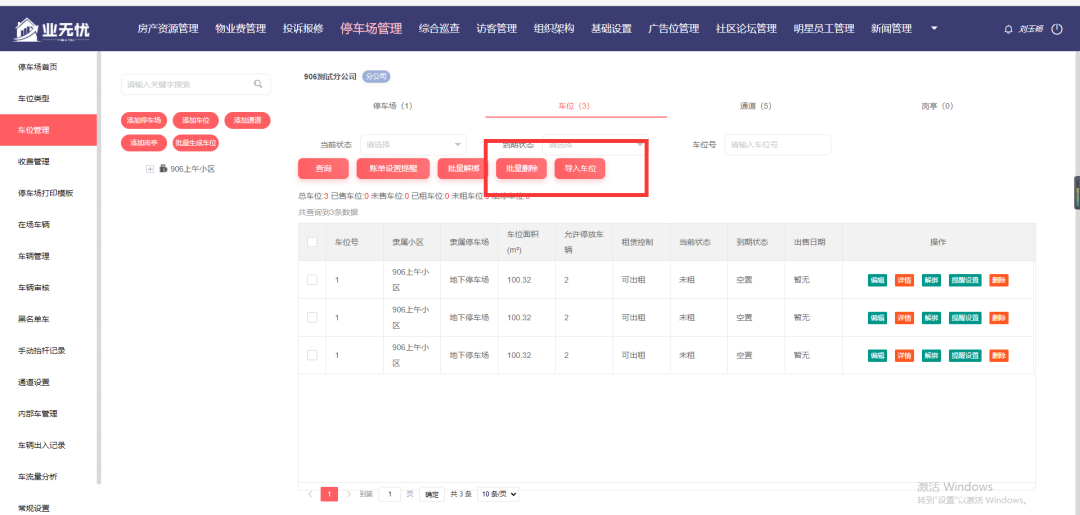The width and height of the screenshot is (1080, 515).
Task: Switch to the 车位（3）tab
Action: coord(574,106)
